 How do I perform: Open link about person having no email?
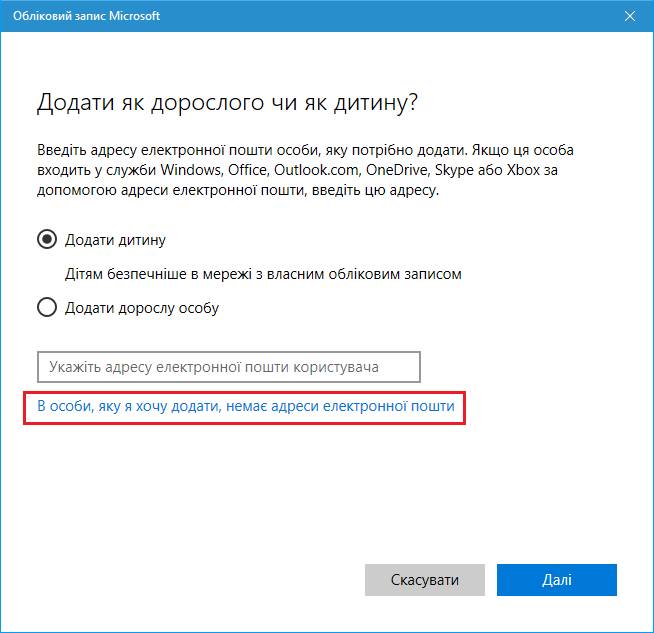(x=246, y=406)
